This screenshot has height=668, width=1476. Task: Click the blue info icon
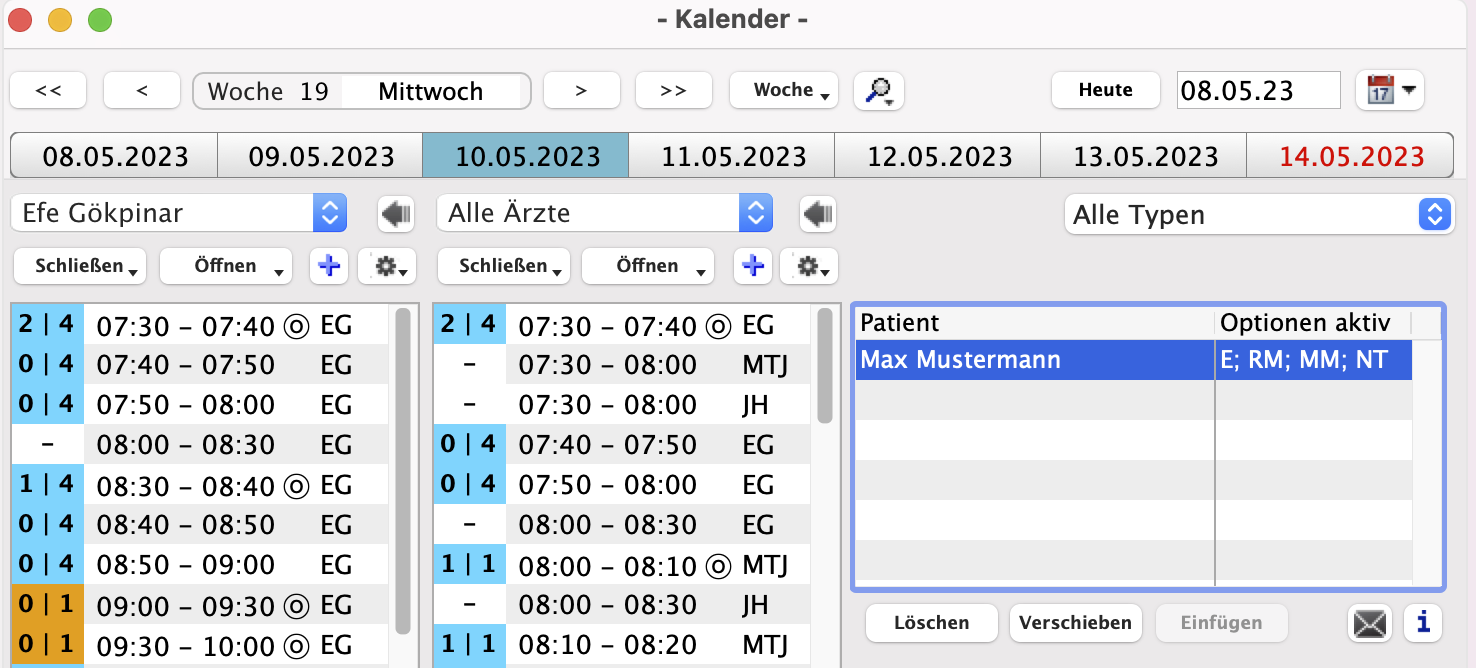[1422, 623]
